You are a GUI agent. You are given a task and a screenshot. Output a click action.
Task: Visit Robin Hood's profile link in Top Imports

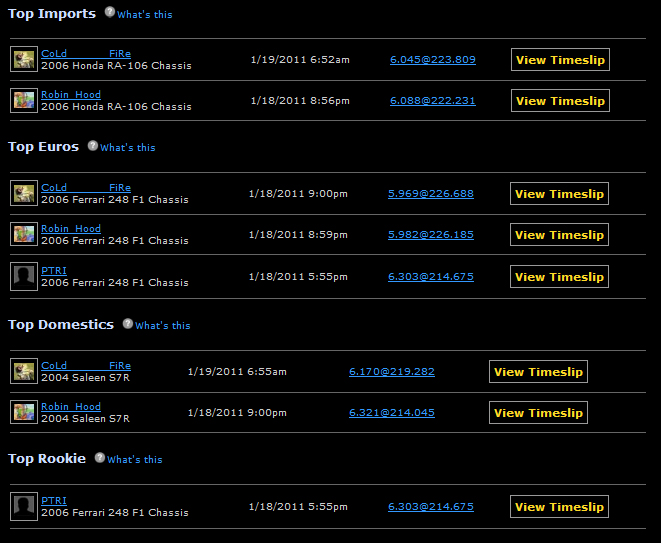point(70,95)
